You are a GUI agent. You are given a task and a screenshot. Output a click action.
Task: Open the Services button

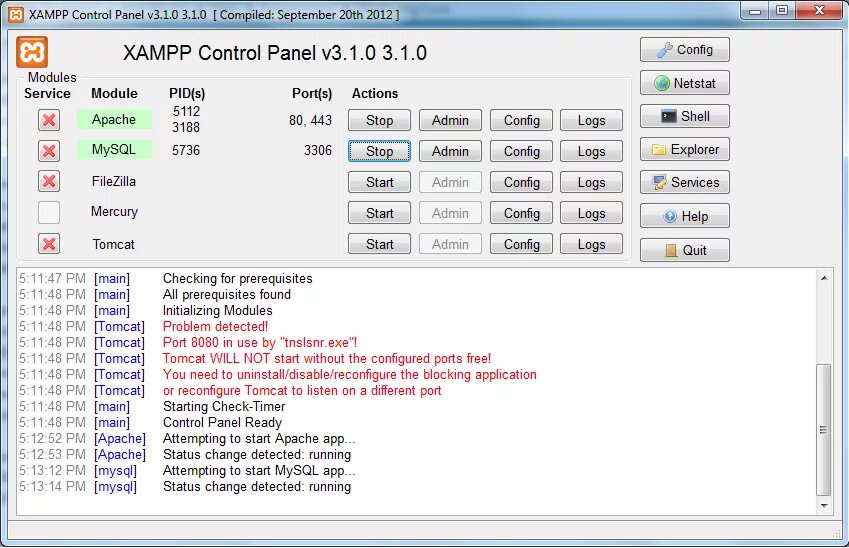tap(684, 182)
